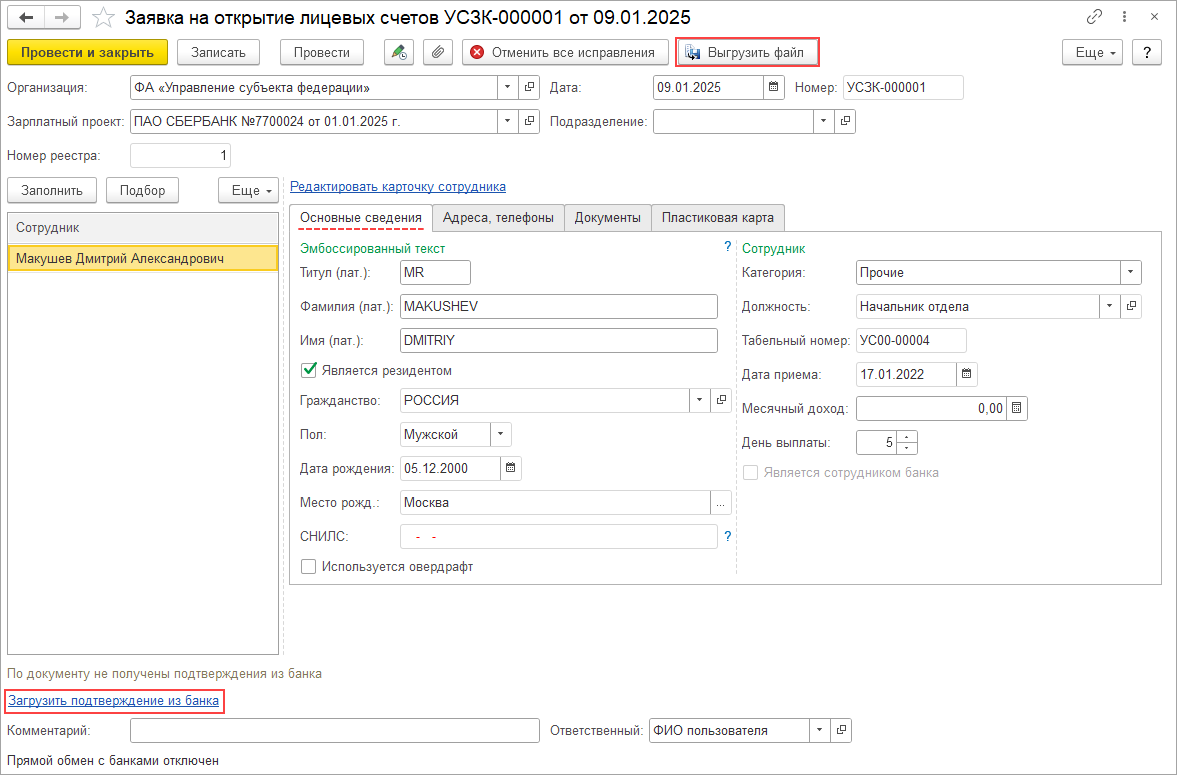The image size is (1177, 775).
Task: Open Зарплатный проект record with its open icon
Action: (x=529, y=121)
